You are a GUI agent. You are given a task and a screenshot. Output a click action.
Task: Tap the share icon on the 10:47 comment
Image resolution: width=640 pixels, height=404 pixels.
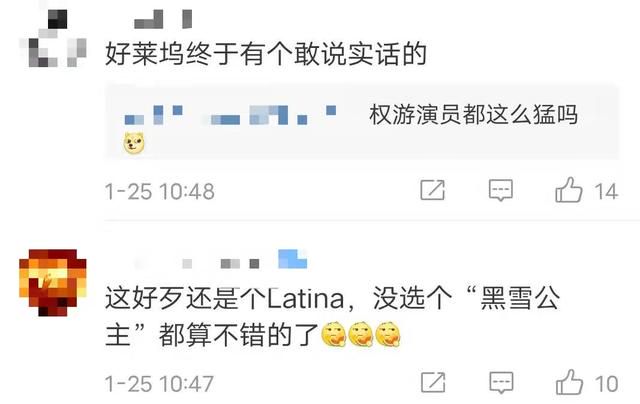[x=433, y=382]
